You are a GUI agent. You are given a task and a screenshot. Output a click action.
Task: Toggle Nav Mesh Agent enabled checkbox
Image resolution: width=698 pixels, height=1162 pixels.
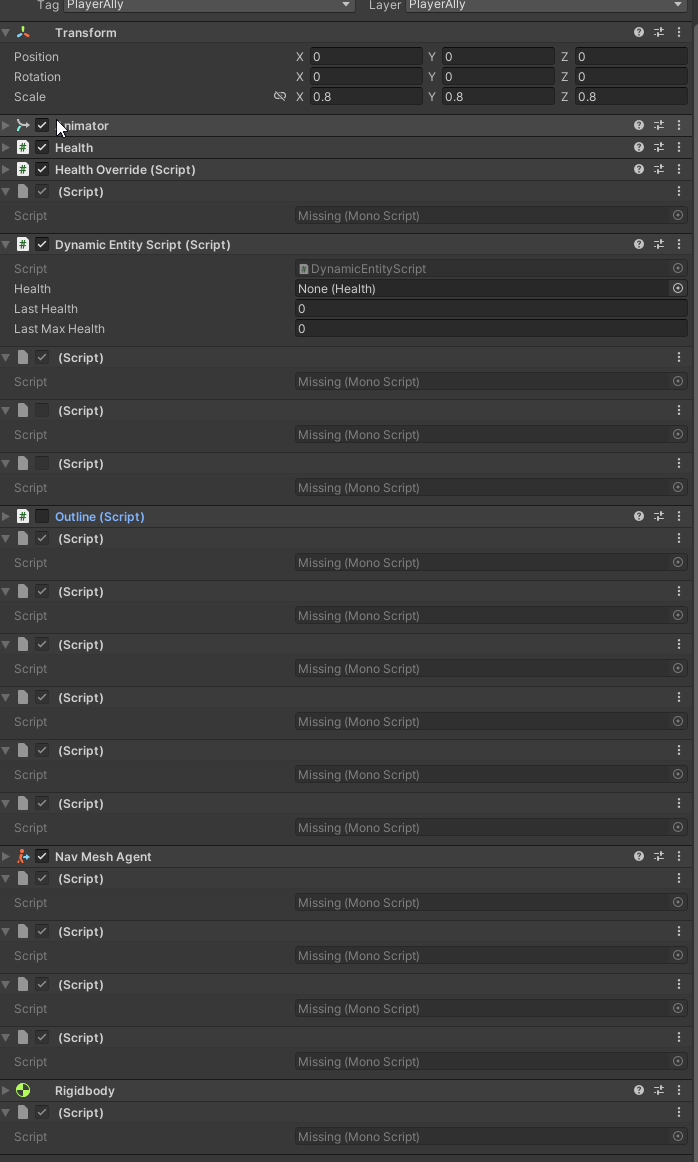(42, 857)
